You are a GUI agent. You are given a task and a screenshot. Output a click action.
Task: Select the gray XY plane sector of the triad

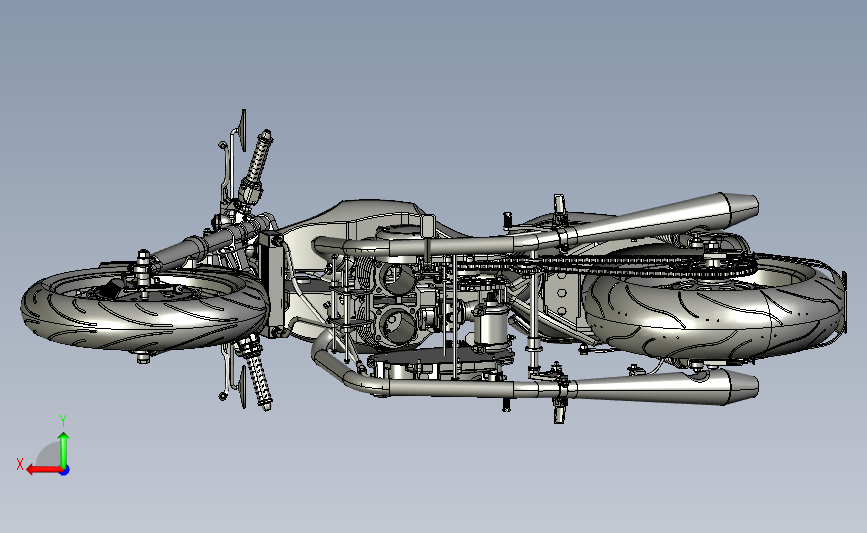pos(48,454)
